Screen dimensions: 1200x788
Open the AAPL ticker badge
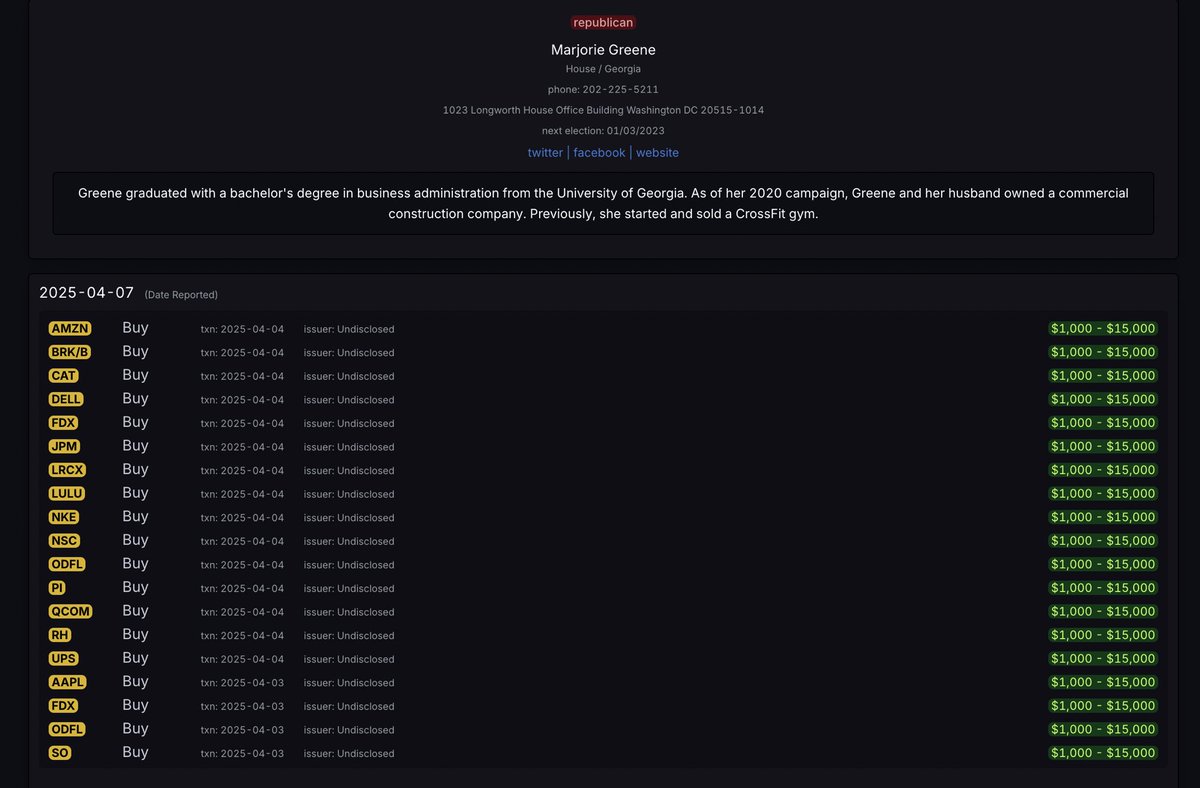click(68, 682)
